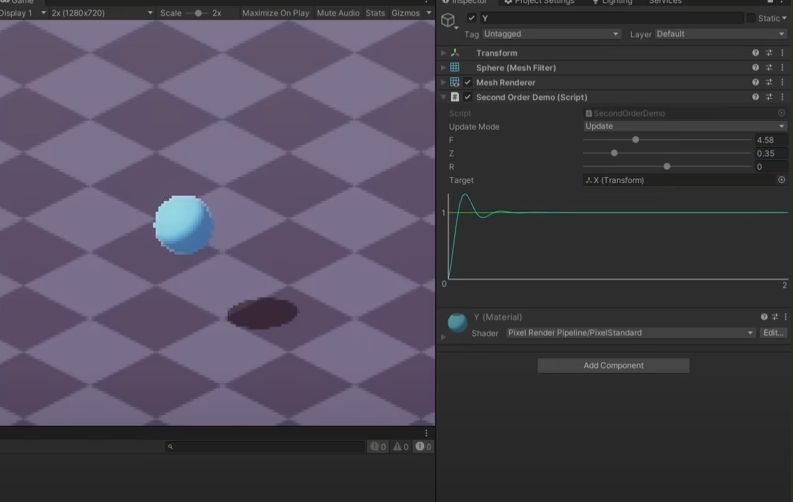
Task: Click the Z parameter slider handle
Action: click(614, 153)
